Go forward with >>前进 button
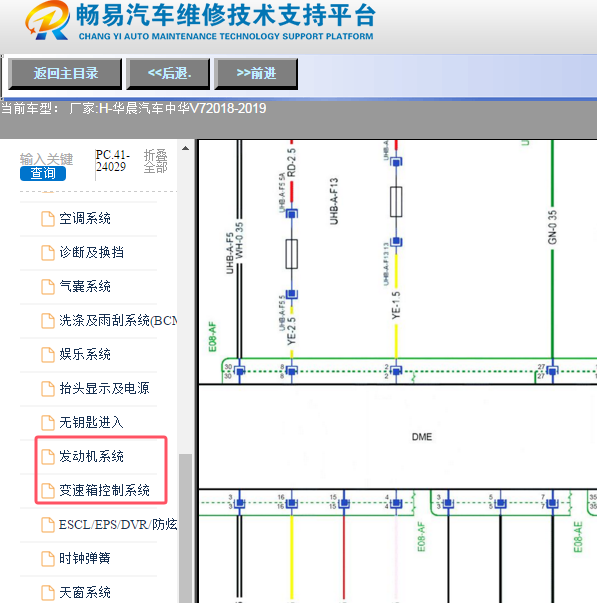This screenshot has height=603, width=597. point(256,73)
